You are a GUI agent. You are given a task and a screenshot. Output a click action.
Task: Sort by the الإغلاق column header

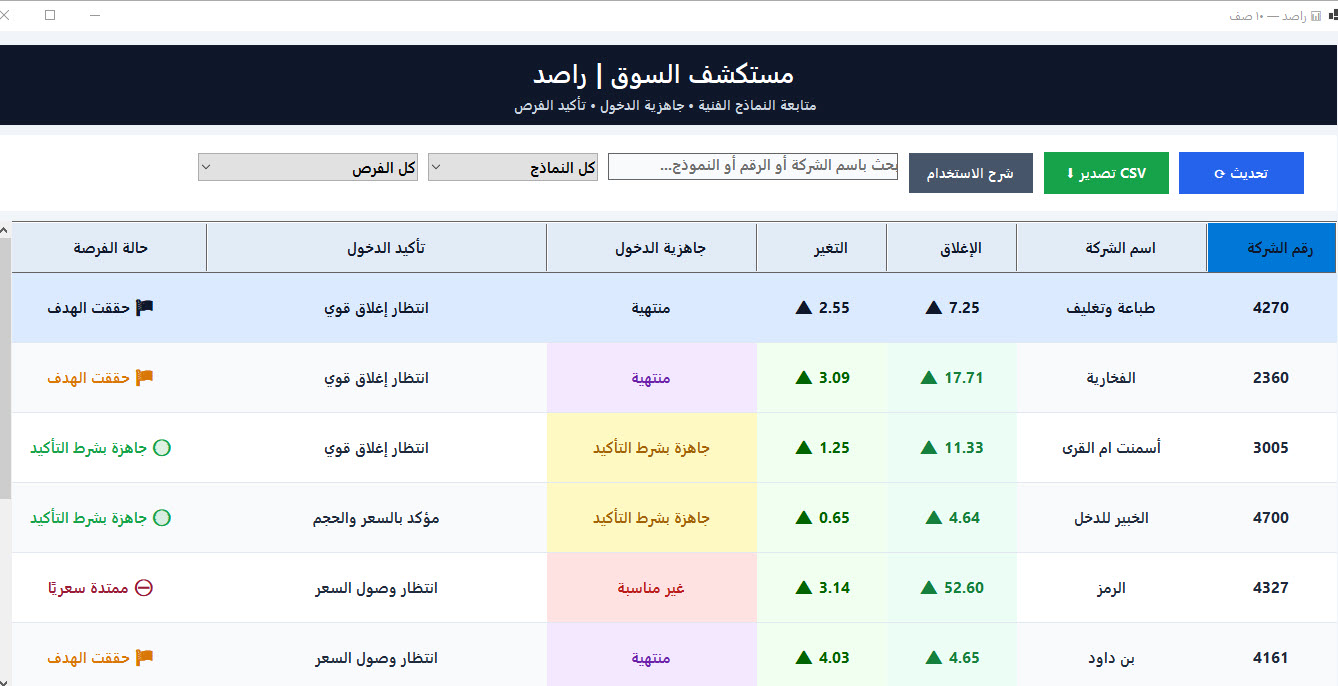pos(952,248)
